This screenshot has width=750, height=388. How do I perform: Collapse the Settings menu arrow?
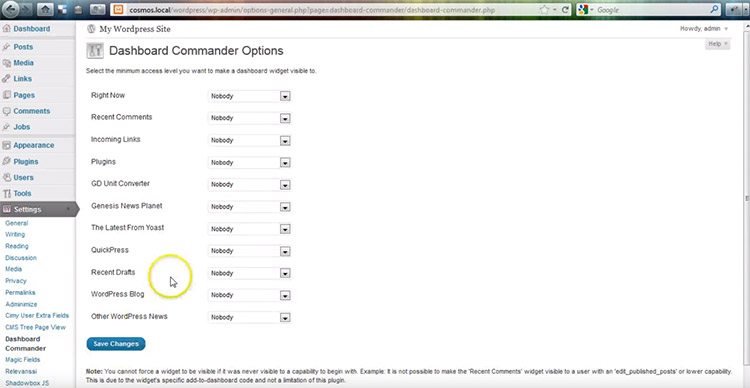pyautogui.click(x=68, y=210)
